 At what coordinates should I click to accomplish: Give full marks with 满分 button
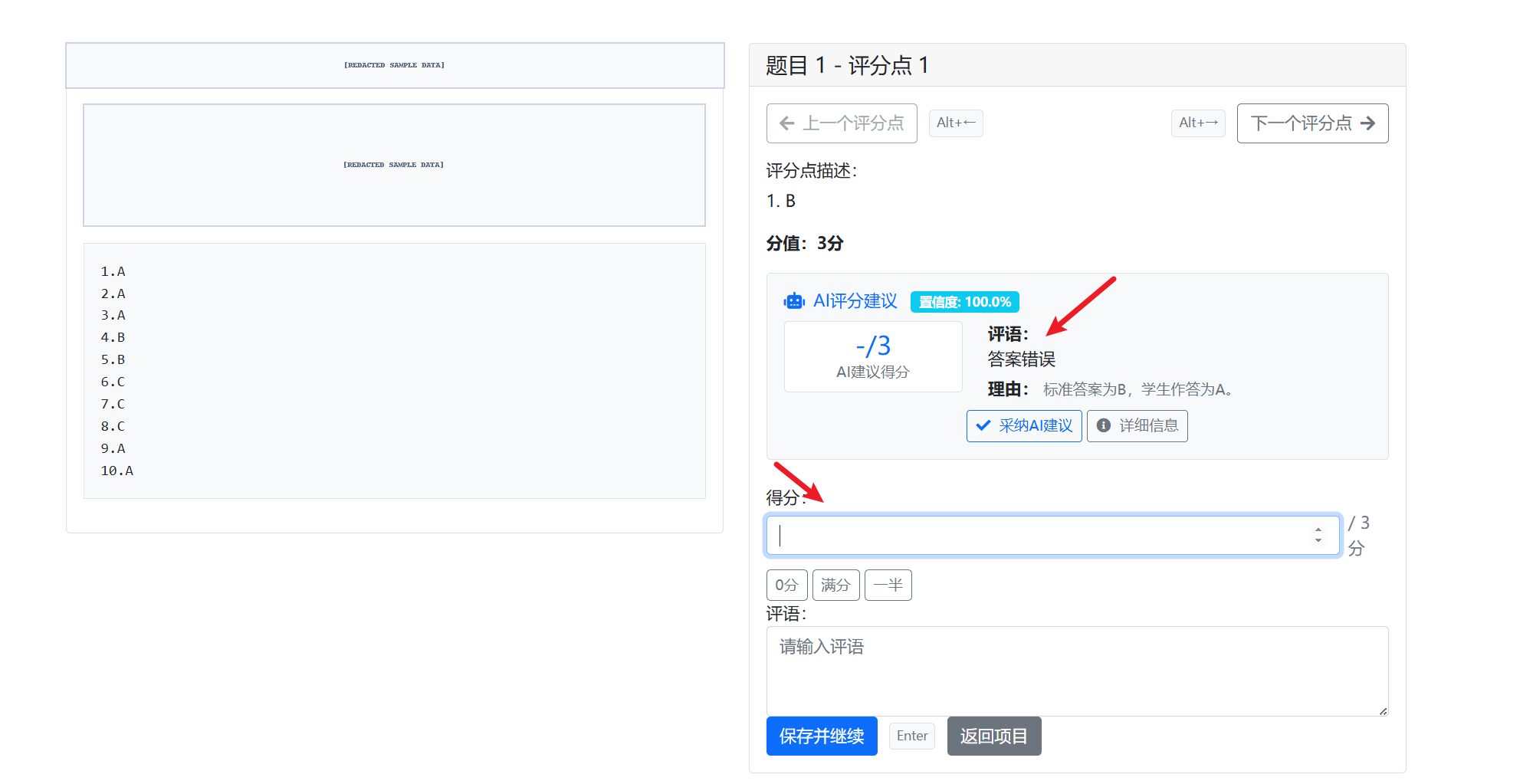[835, 586]
